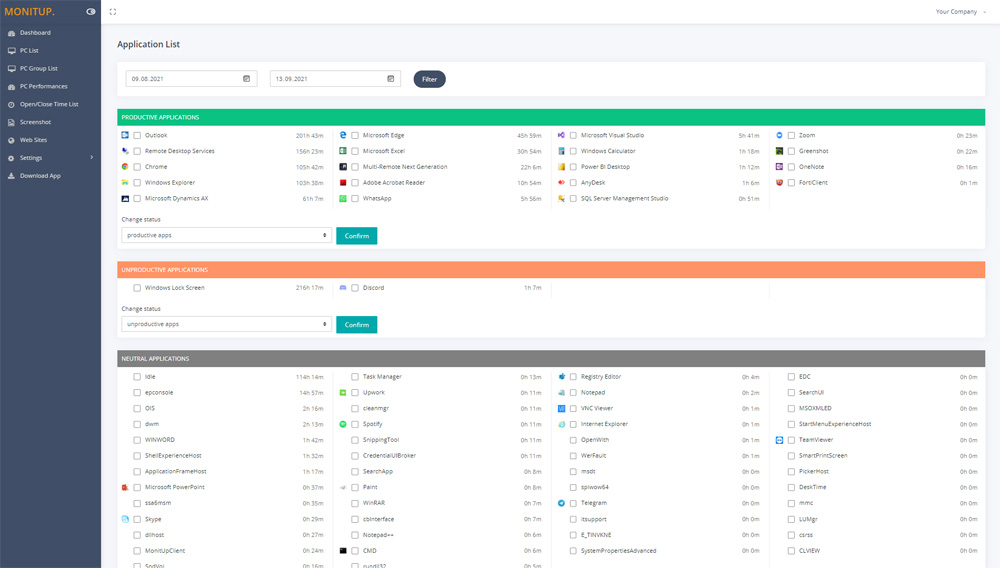Click the Power BI Desktop icon
Viewport: 1000px width, 568px height.
pyautogui.click(x=561, y=166)
